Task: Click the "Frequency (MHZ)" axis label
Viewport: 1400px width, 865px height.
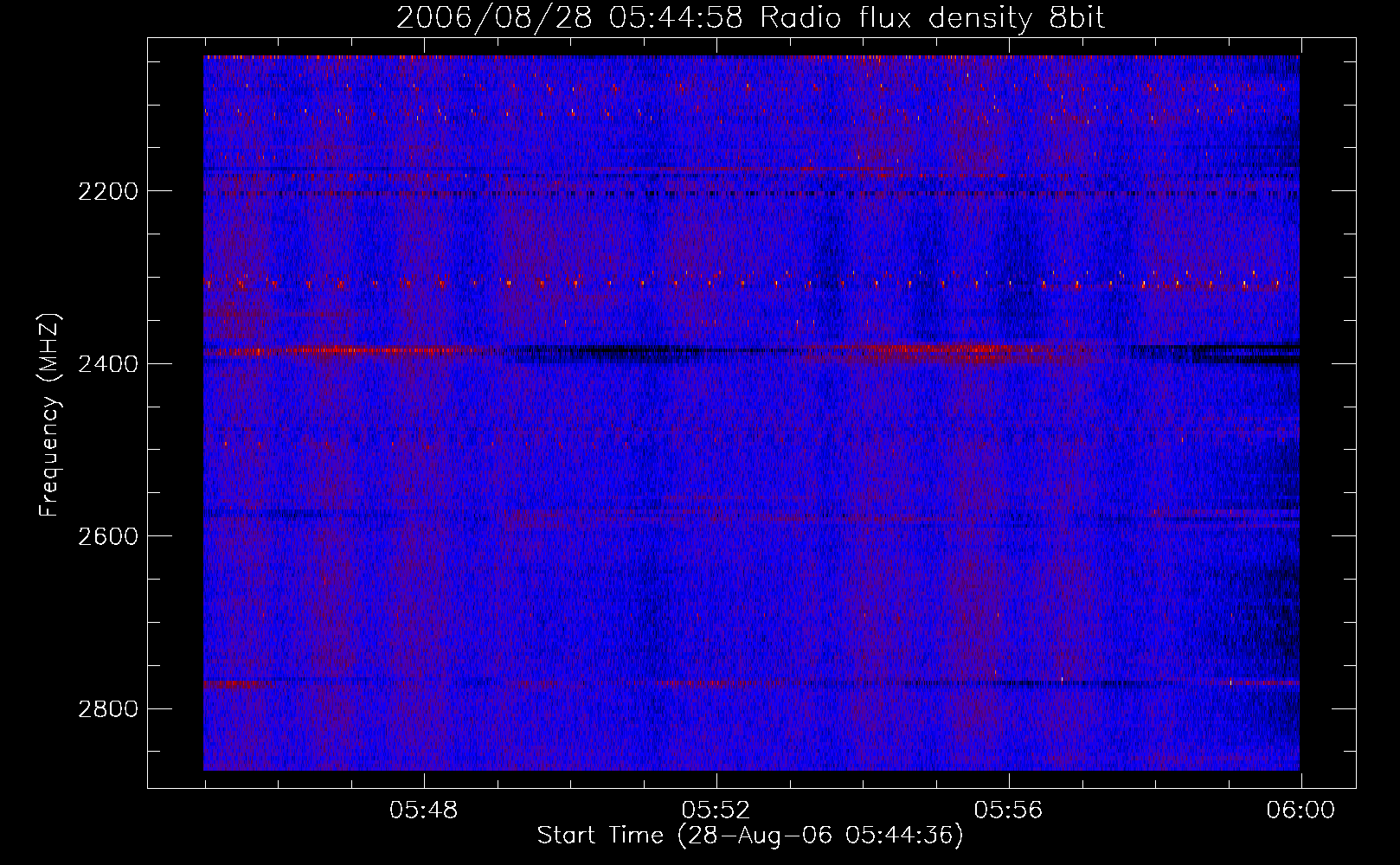Action: point(49,415)
